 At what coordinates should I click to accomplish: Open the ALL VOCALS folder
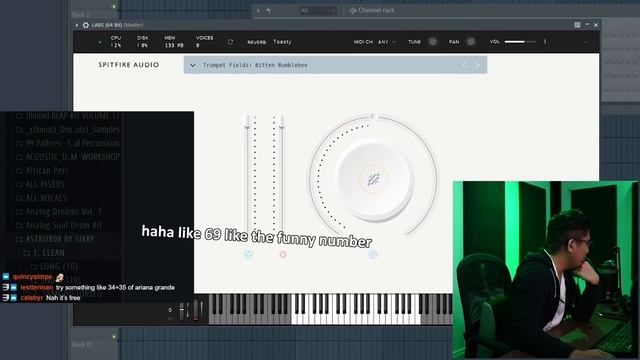(x=41, y=198)
